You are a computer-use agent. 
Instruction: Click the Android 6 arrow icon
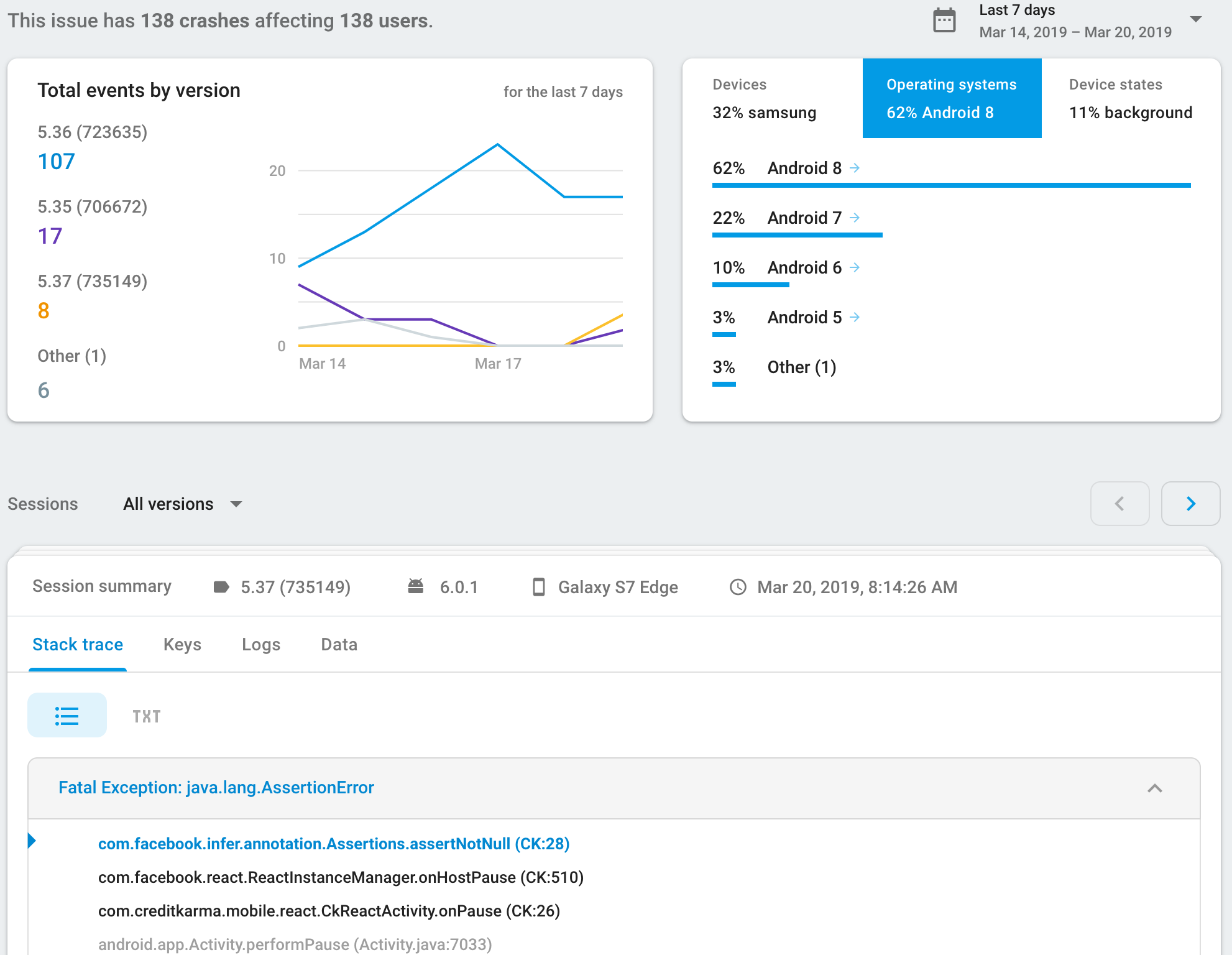tap(855, 267)
